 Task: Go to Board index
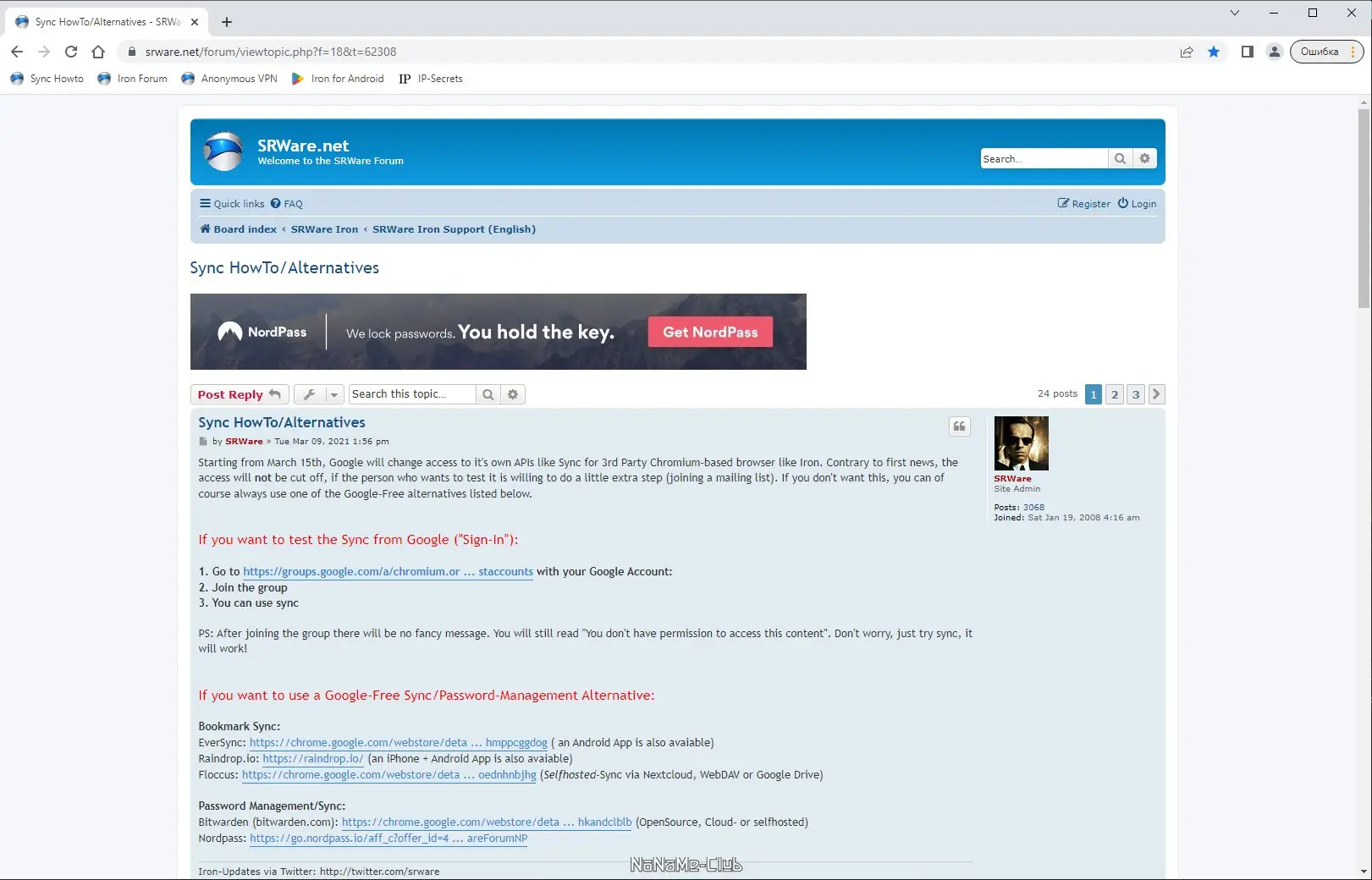click(238, 229)
